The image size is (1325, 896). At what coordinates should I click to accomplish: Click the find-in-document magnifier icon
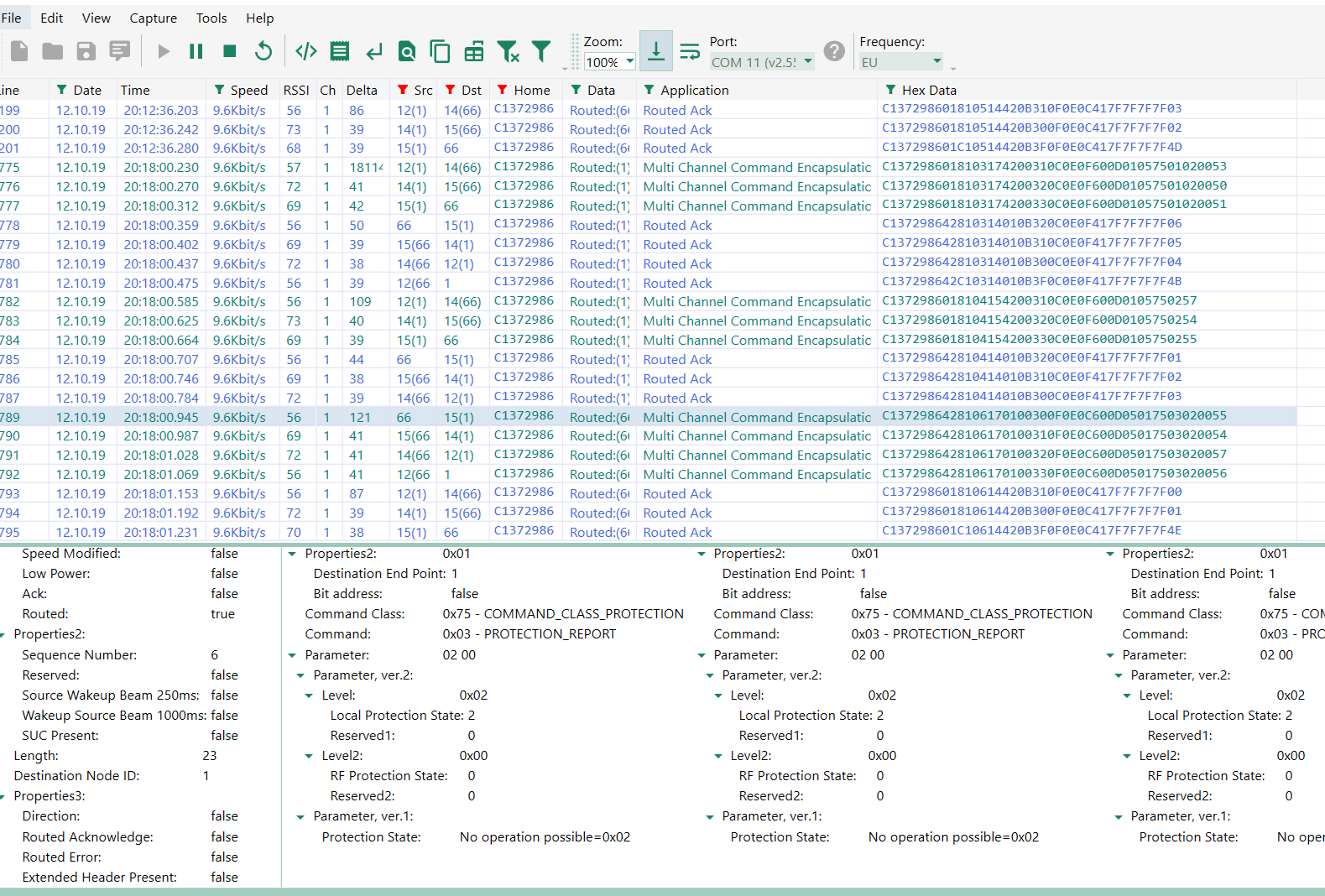tap(407, 52)
